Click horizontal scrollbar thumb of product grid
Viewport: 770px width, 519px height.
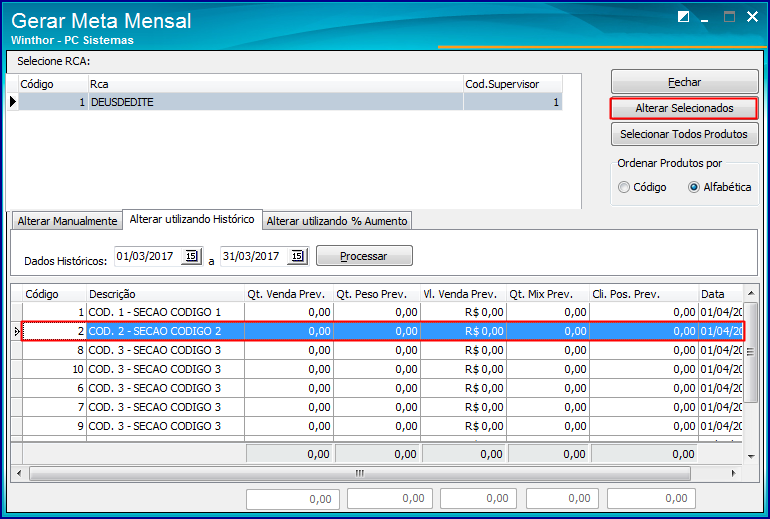click(x=360, y=473)
